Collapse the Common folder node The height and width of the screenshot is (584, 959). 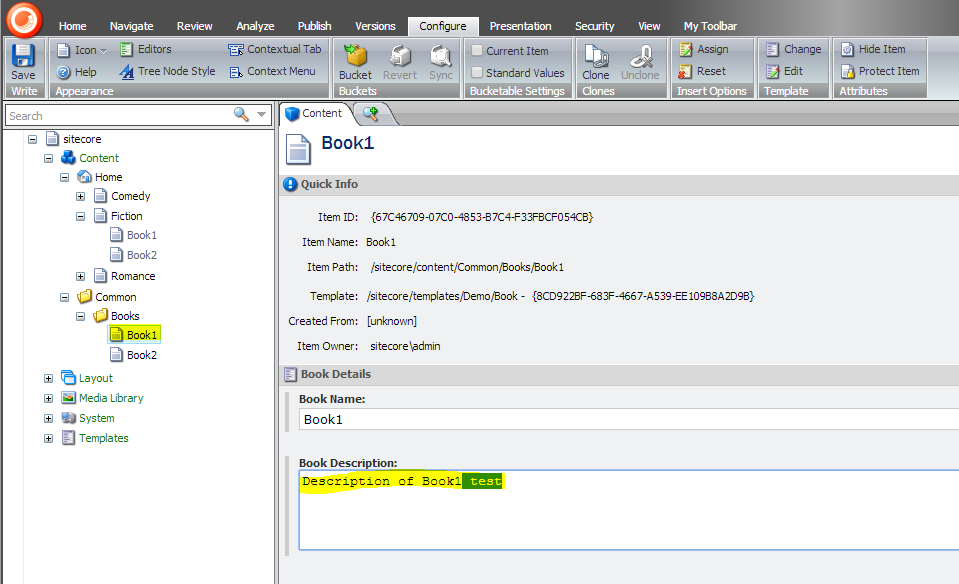64,297
